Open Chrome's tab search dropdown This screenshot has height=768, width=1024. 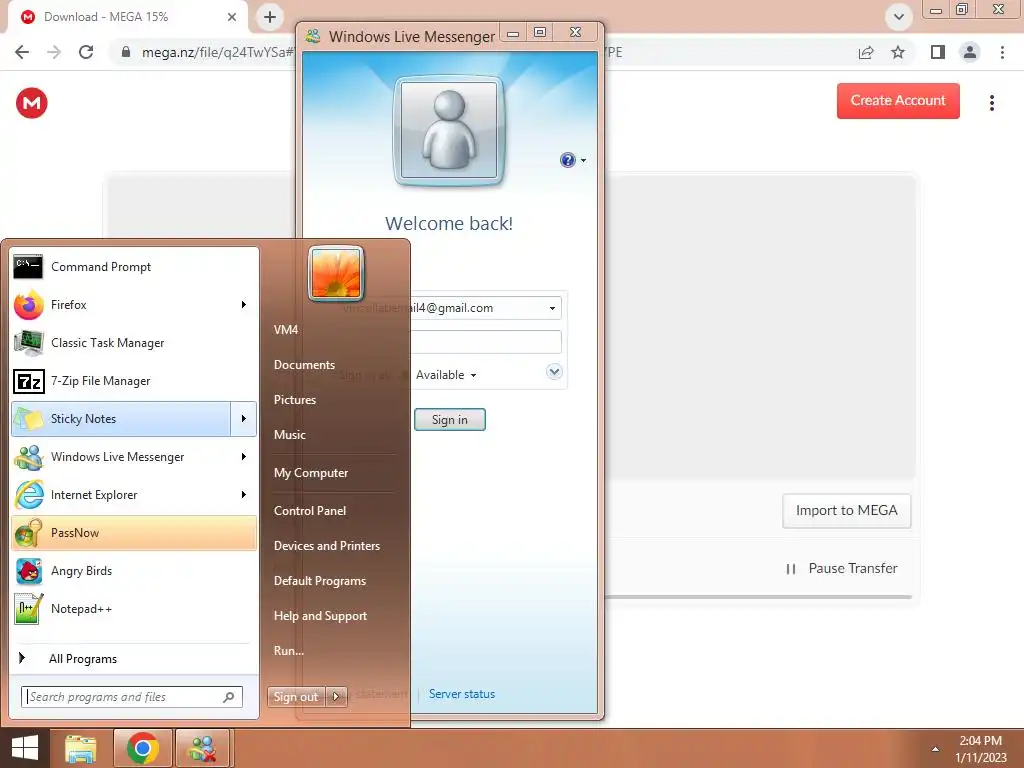coord(899,17)
